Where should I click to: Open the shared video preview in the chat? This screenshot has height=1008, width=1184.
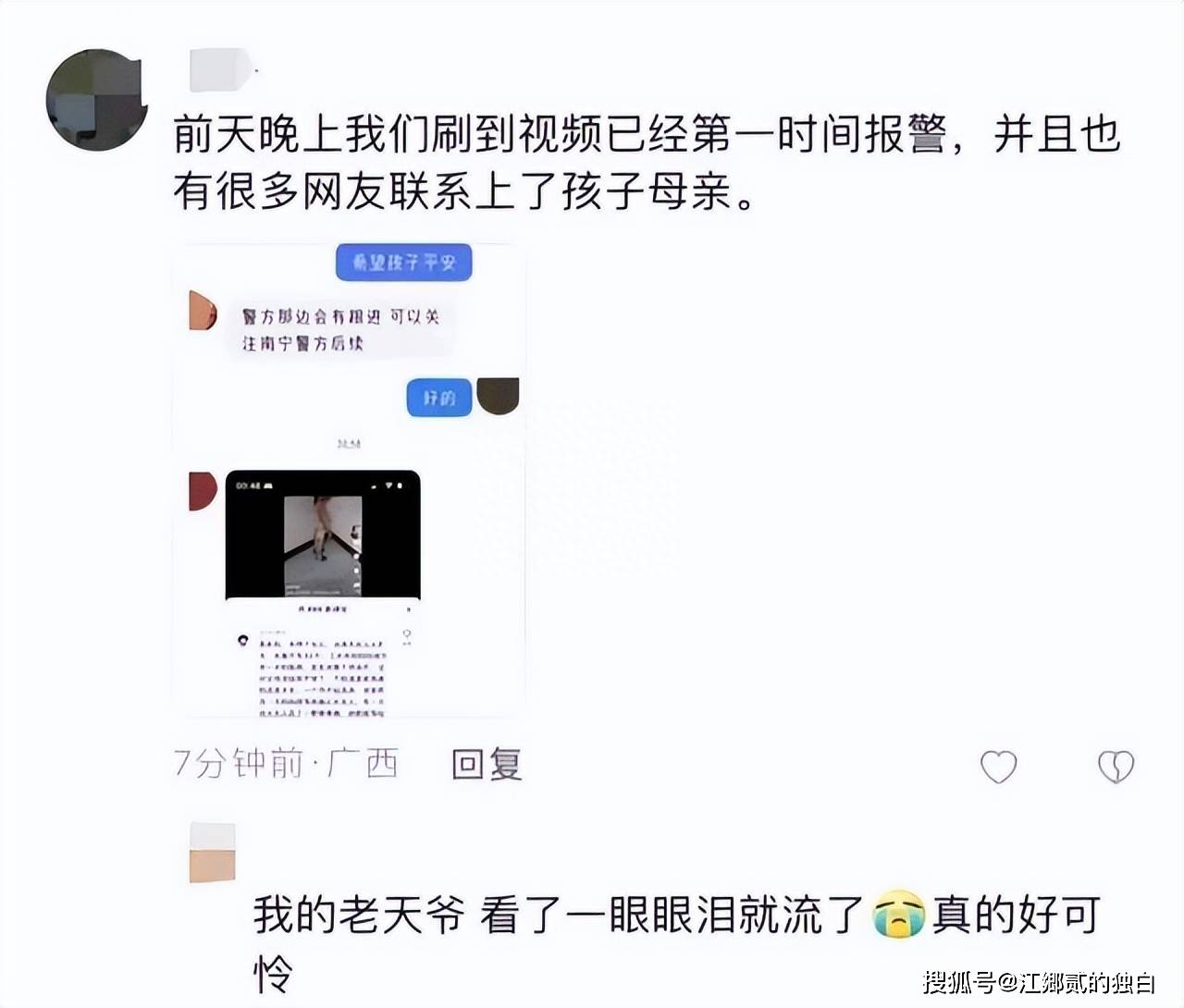323,535
